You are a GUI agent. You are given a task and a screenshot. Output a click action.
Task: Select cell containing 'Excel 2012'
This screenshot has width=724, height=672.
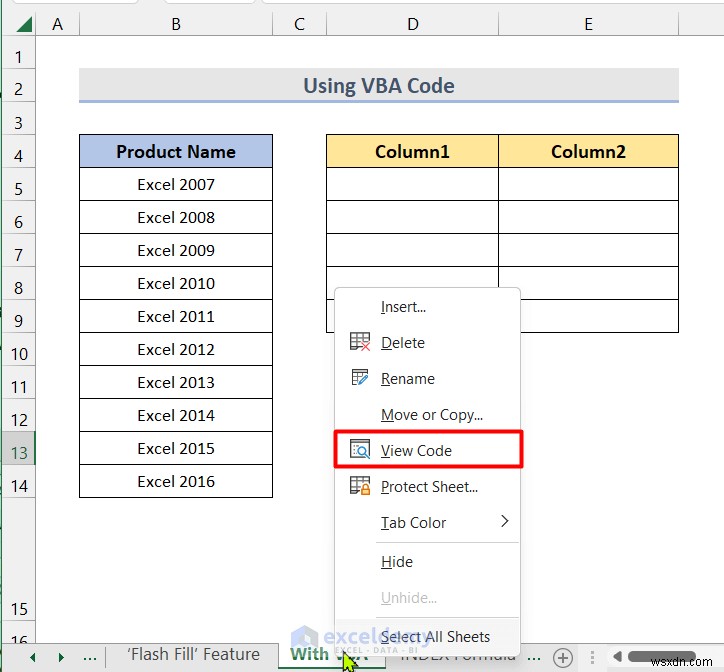(x=176, y=349)
